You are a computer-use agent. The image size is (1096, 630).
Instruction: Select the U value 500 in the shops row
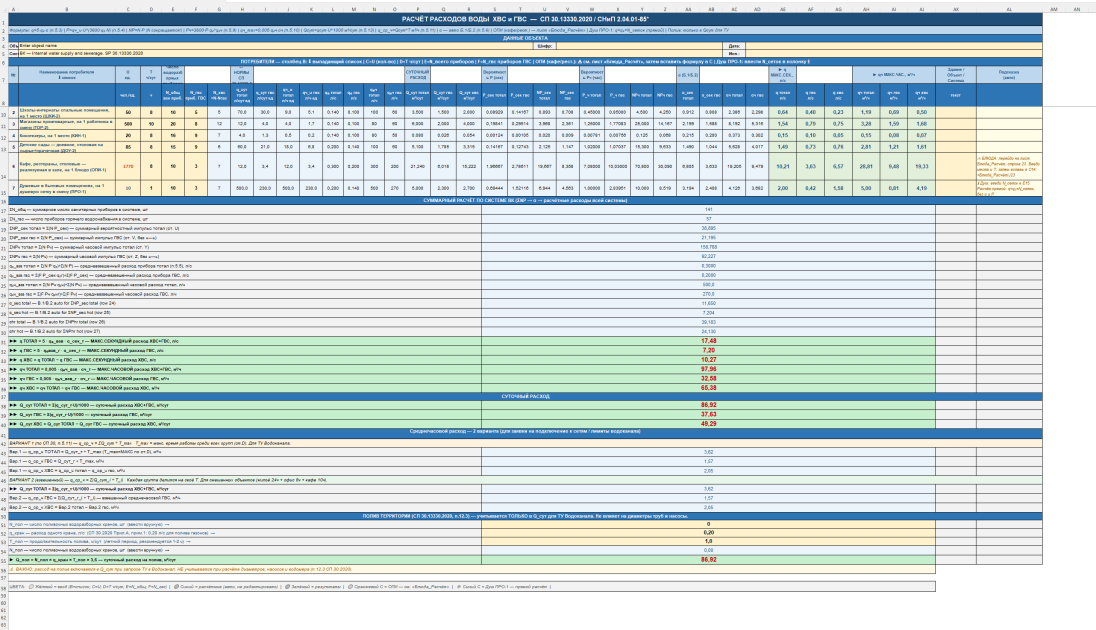128,124
